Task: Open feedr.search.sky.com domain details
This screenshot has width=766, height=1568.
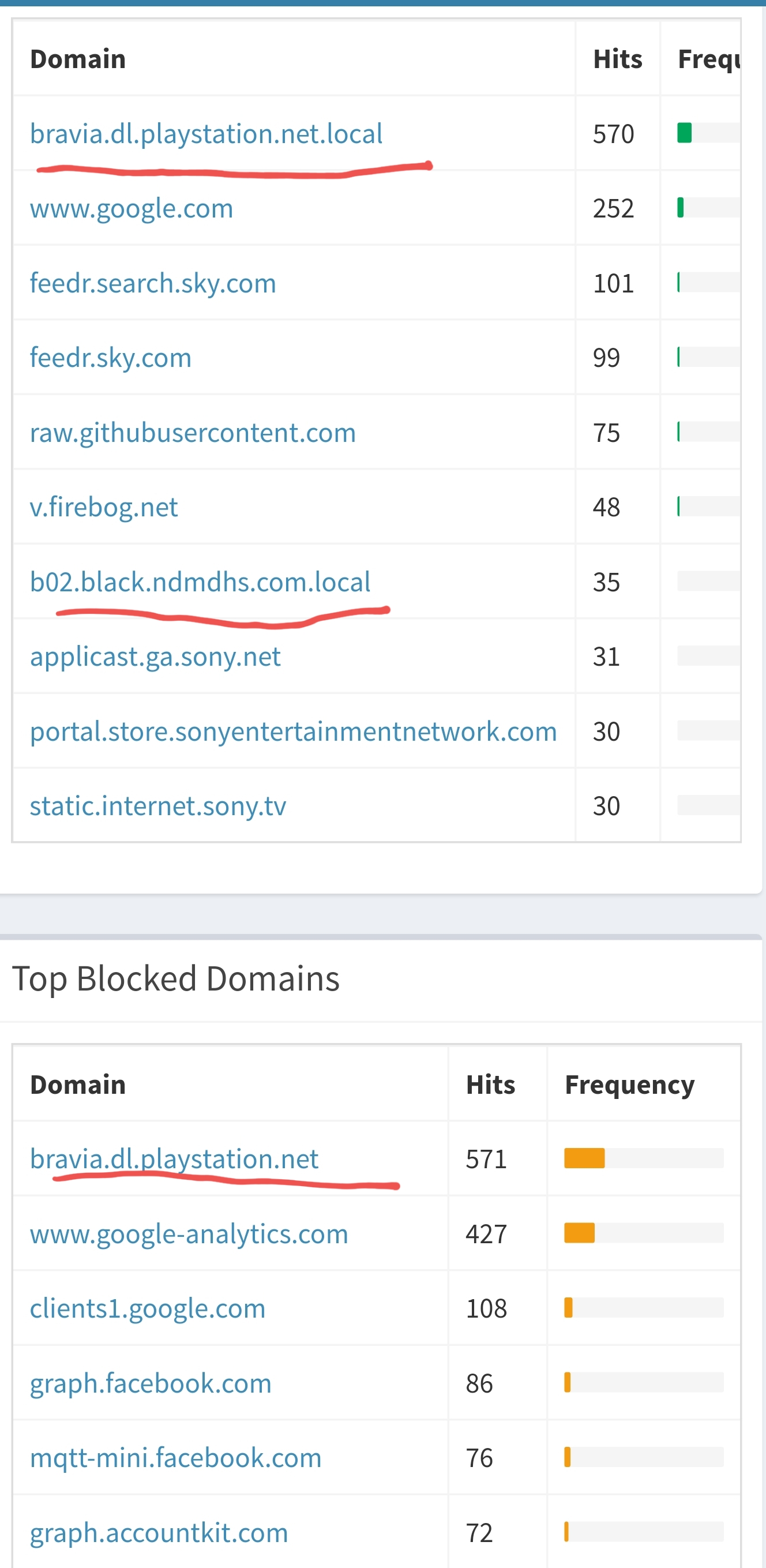Action: 153,283
